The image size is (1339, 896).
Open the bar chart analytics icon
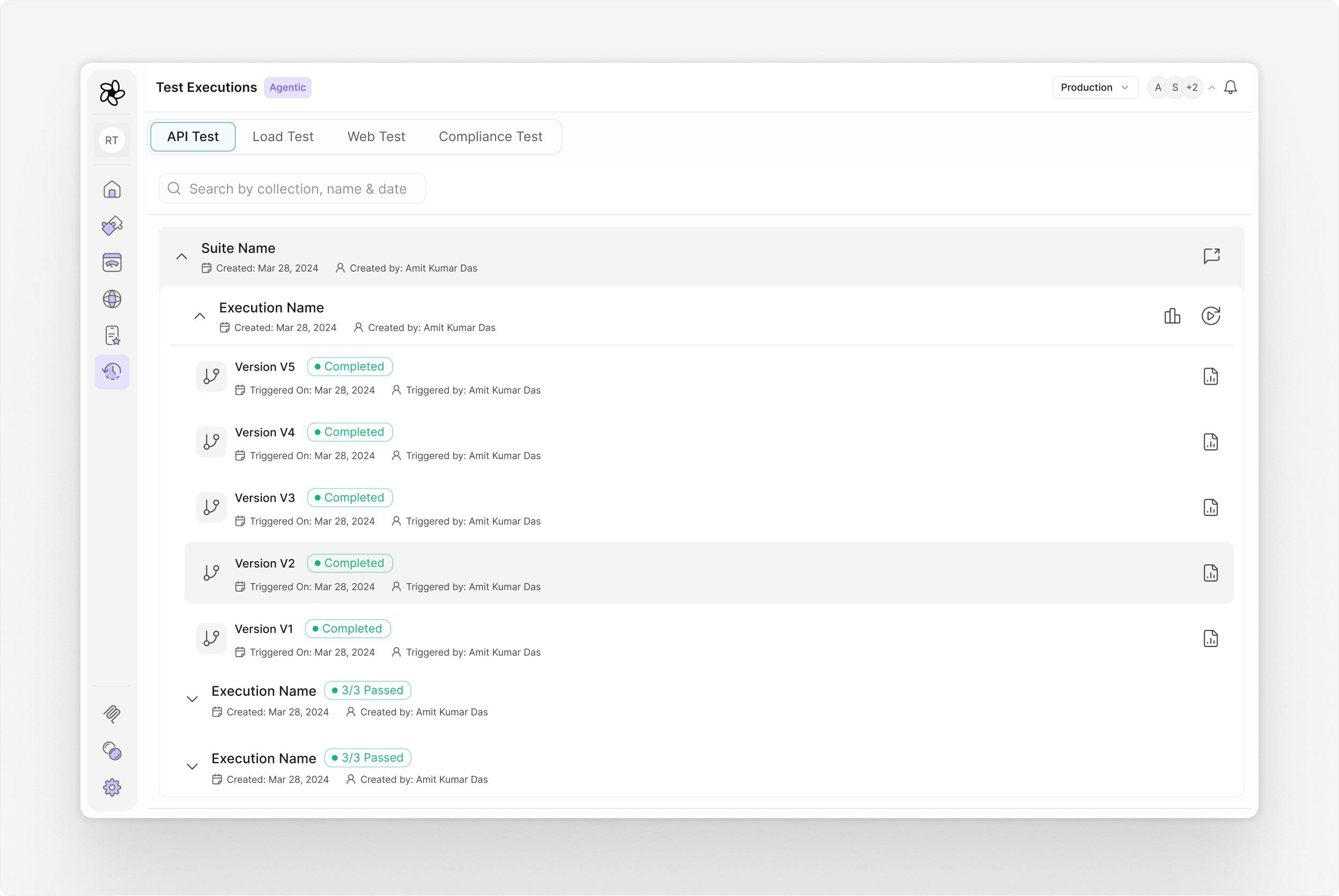click(x=1172, y=316)
